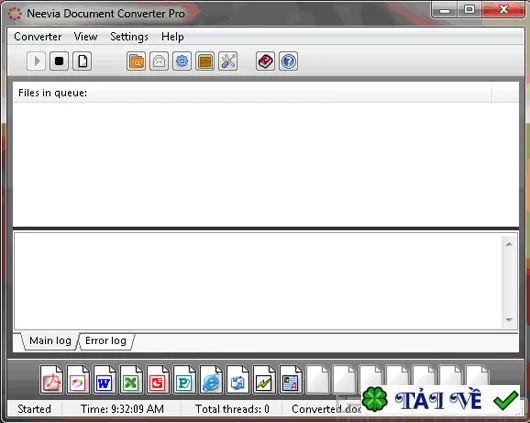The height and width of the screenshot is (423, 530).
Task: Select the Excel document icon
Action: (131, 379)
